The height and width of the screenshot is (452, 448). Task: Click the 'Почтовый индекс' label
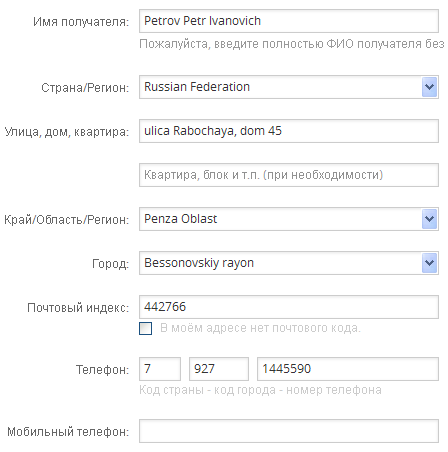click(78, 308)
